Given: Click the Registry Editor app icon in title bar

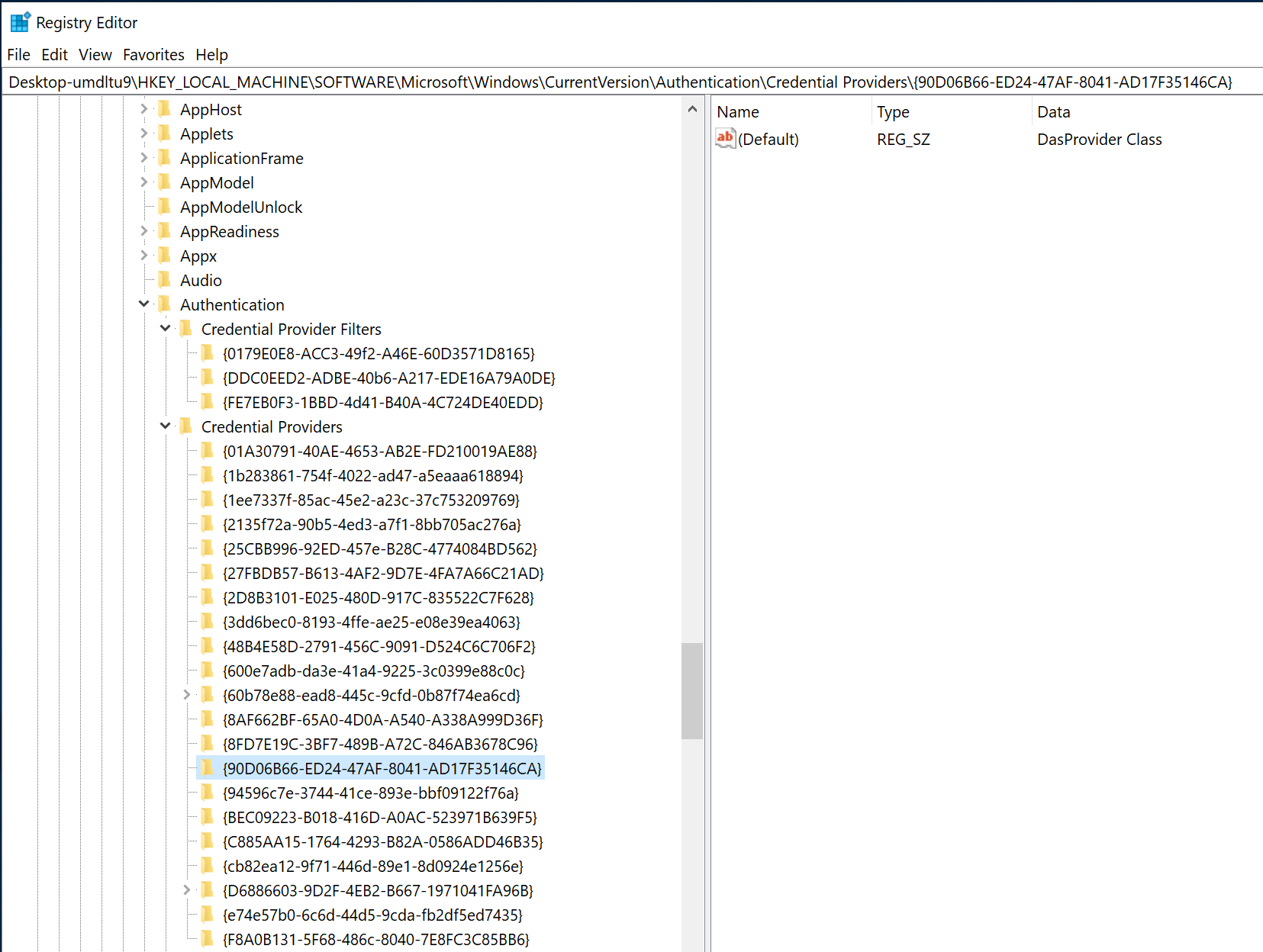Looking at the screenshot, I should coord(20,22).
